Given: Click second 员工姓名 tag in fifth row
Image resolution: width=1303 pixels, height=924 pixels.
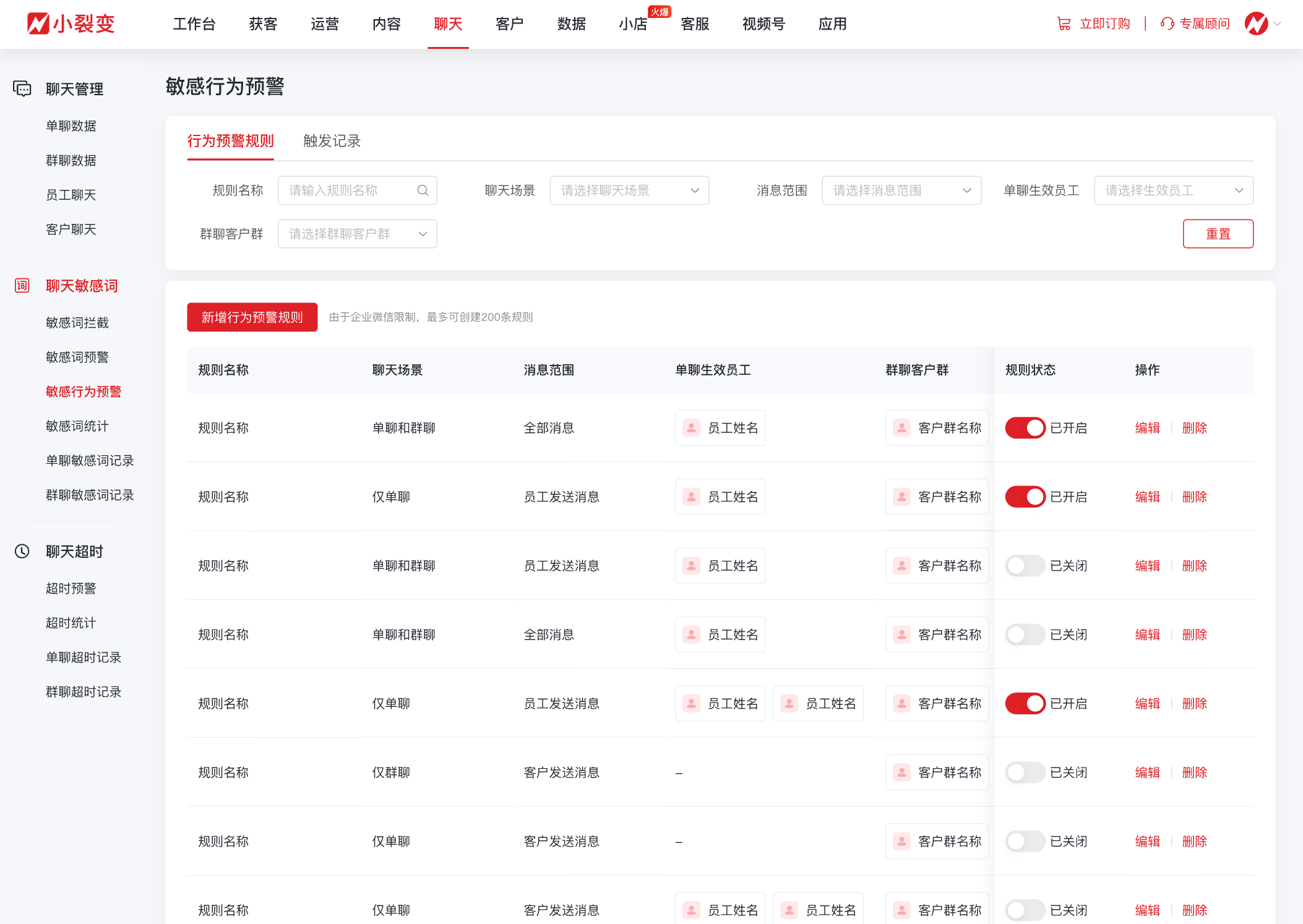Looking at the screenshot, I should (818, 703).
